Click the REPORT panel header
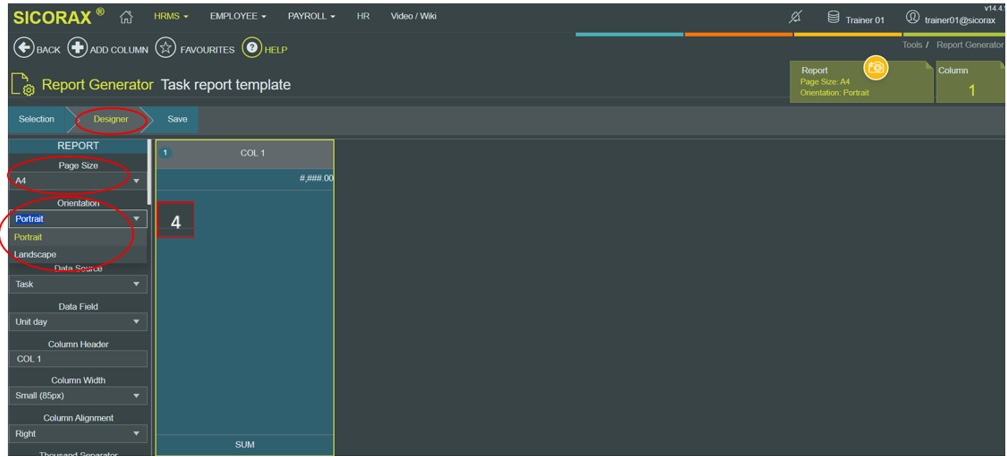This screenshot has height=457, width=1007. (x=78, y=146)
